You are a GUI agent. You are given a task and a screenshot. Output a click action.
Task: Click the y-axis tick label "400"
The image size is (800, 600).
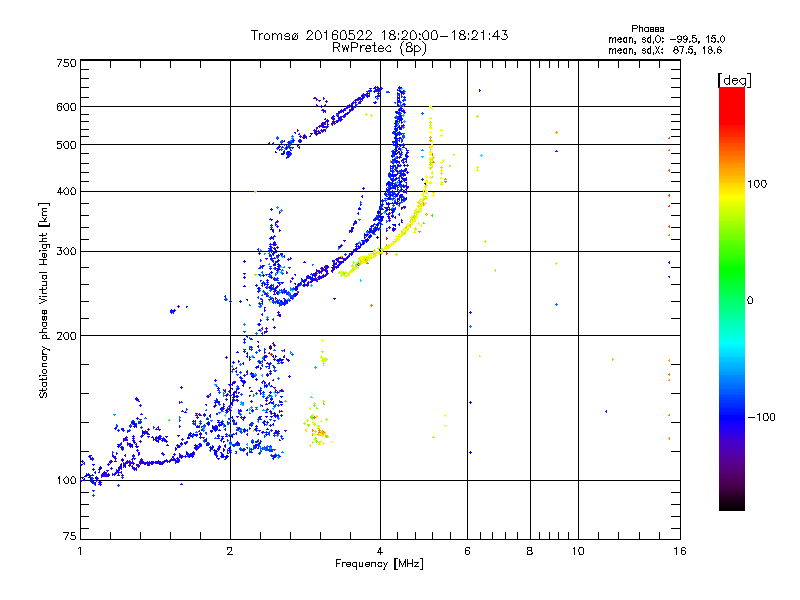click(66, 191)
